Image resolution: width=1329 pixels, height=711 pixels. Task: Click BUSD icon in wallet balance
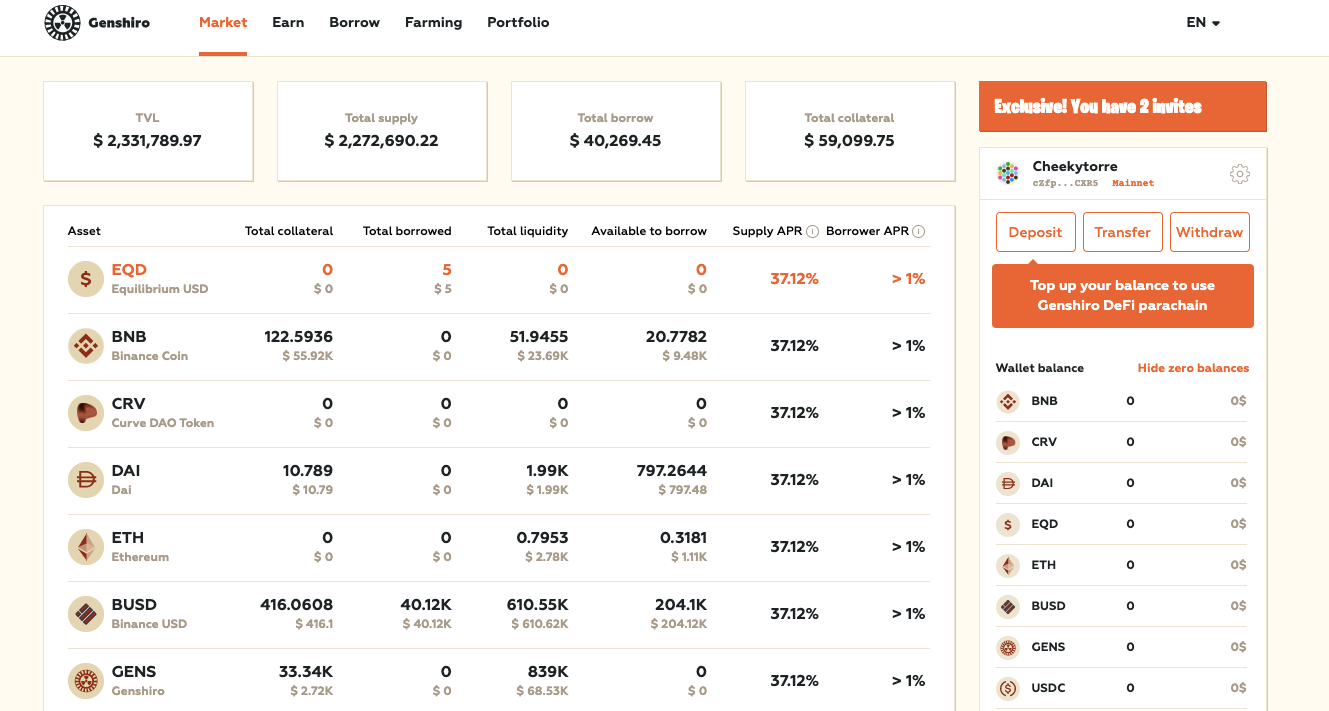(x=1008, y=606)
